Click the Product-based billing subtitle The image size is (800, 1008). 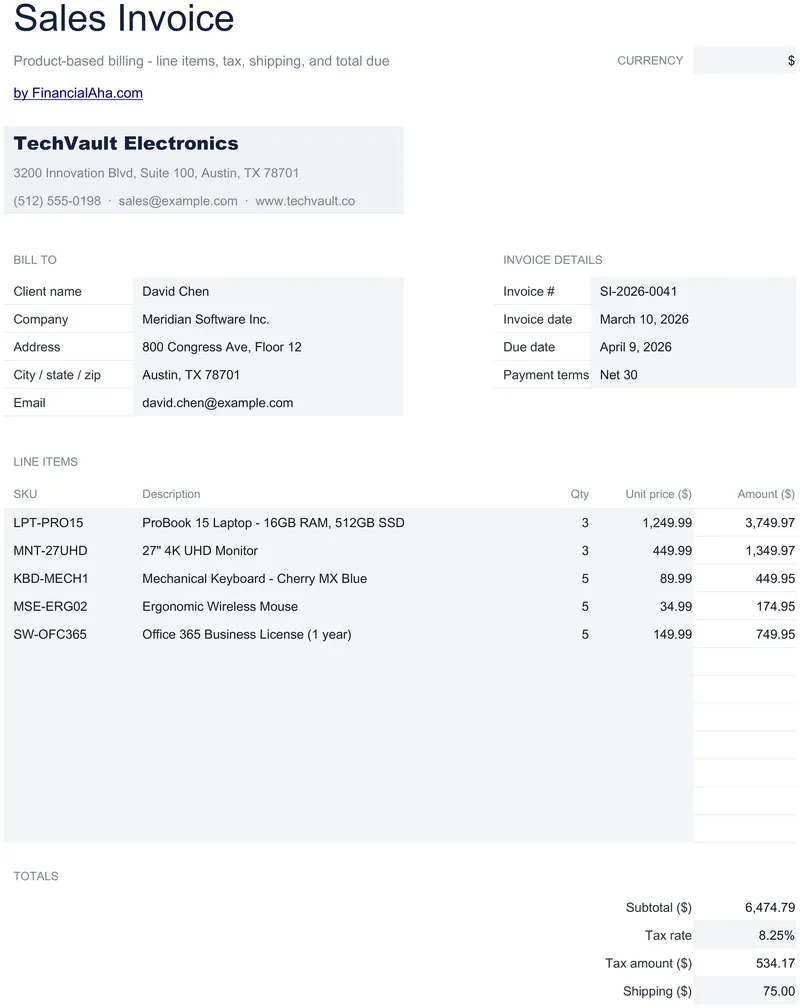pos(201,61)
